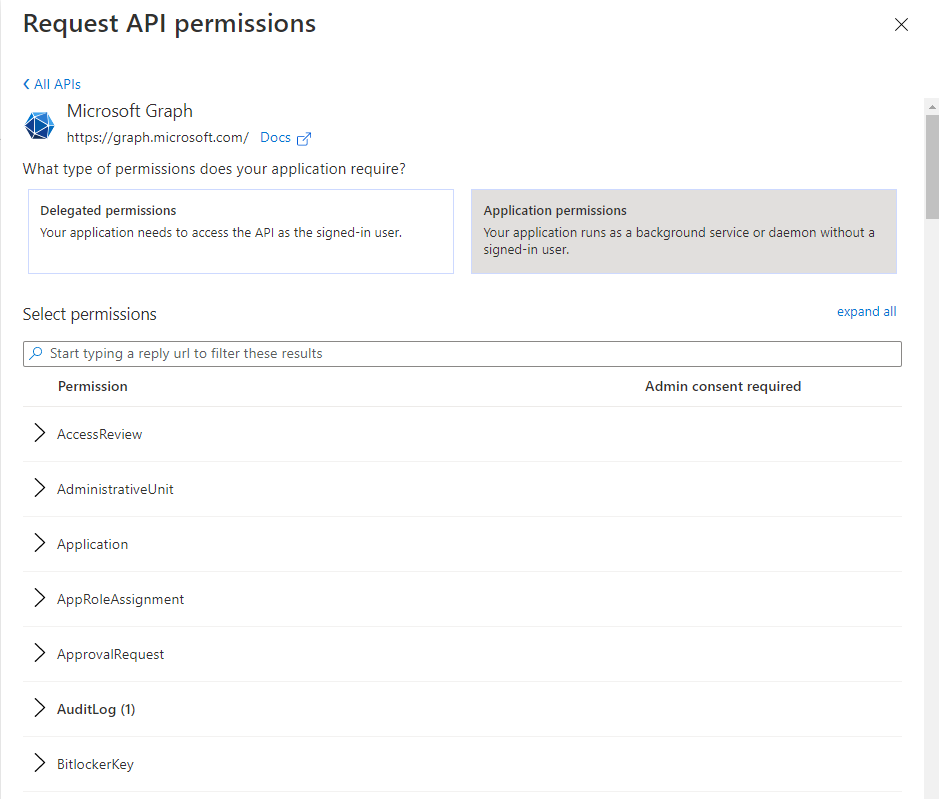
Task: Click the AppRoleAssignment row label
Action: [x=120, y=600]
